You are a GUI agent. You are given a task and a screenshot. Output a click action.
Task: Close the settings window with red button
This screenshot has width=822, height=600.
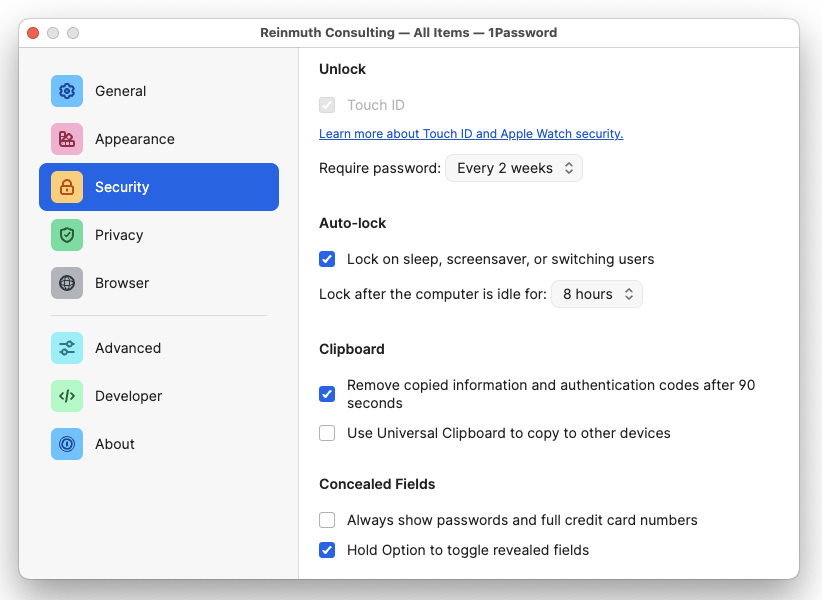click(x=33, y=33)
